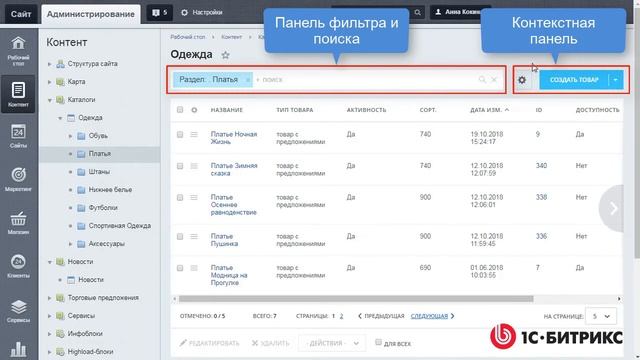The image size is (640, 360).
Task: Click the right arrow of horizontal scrollbar
Action: [619, 299]
